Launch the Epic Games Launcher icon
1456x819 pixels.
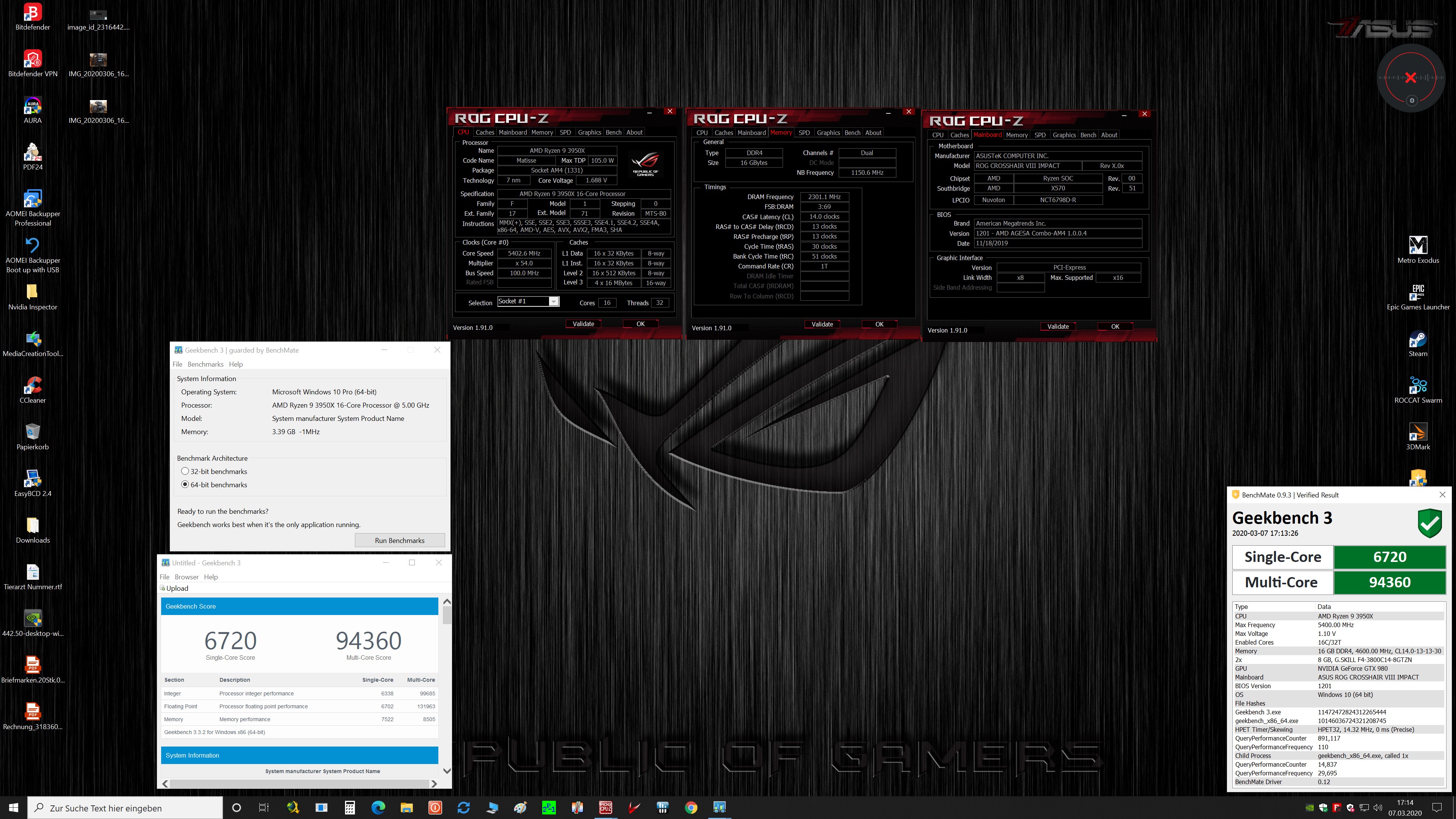(x=1418, y=292)
